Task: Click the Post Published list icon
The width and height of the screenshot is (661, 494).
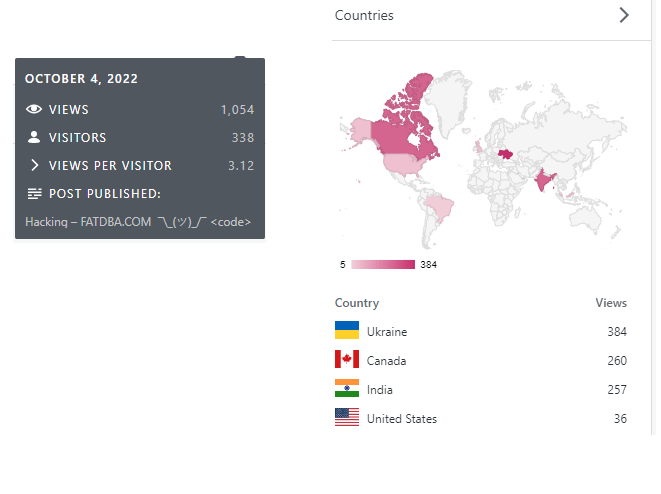Action: click(x=34, y=194)
